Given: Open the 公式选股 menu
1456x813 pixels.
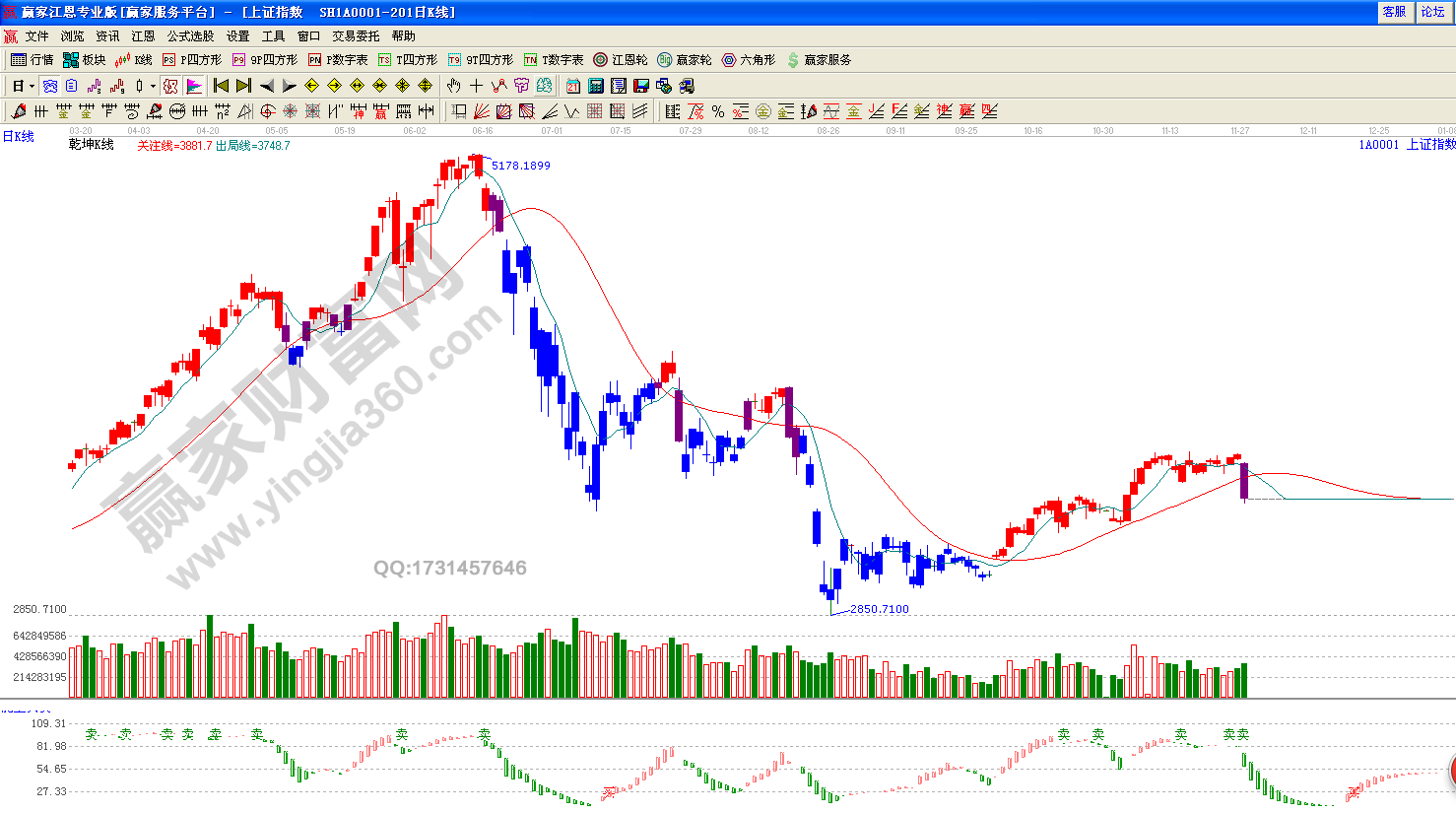Looking at the screenshot, I should pyautogui.click(x=190, y=36).
